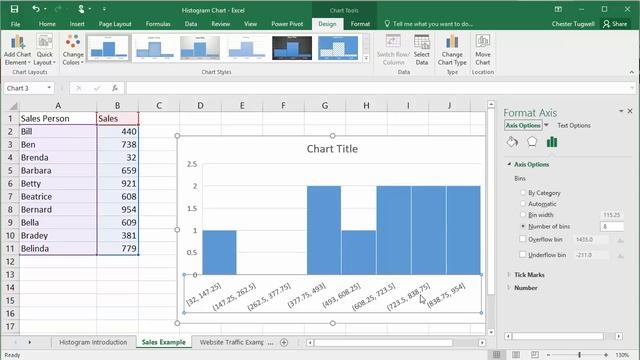Switch to Text Options in Format Axis

(573, 125)
